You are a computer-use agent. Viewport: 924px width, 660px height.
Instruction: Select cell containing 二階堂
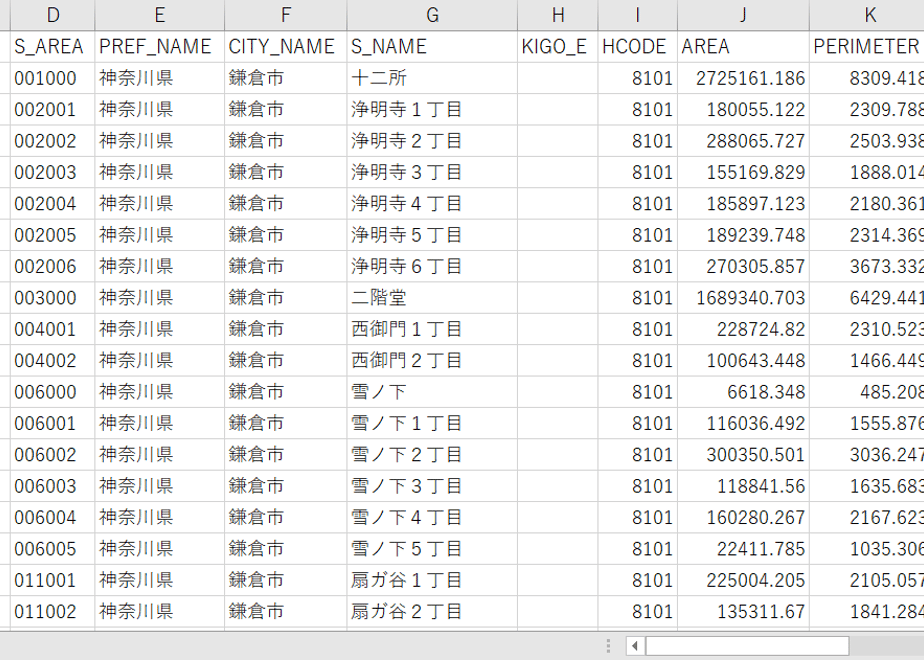coord(433,298)
